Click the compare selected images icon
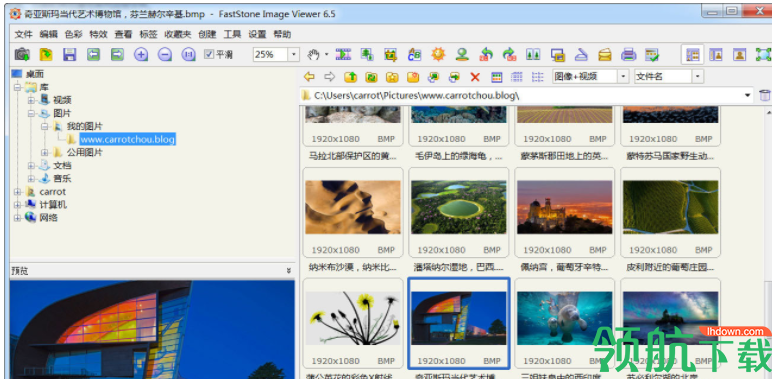772x379 pixels. click(533, 54)
